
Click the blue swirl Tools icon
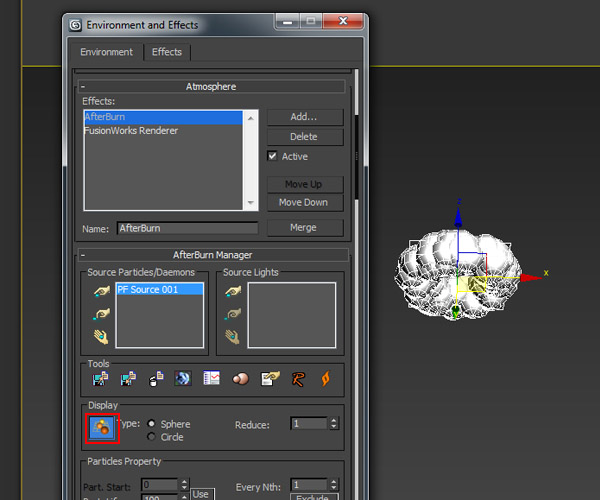pyautogui.click(x=183, y=379)
